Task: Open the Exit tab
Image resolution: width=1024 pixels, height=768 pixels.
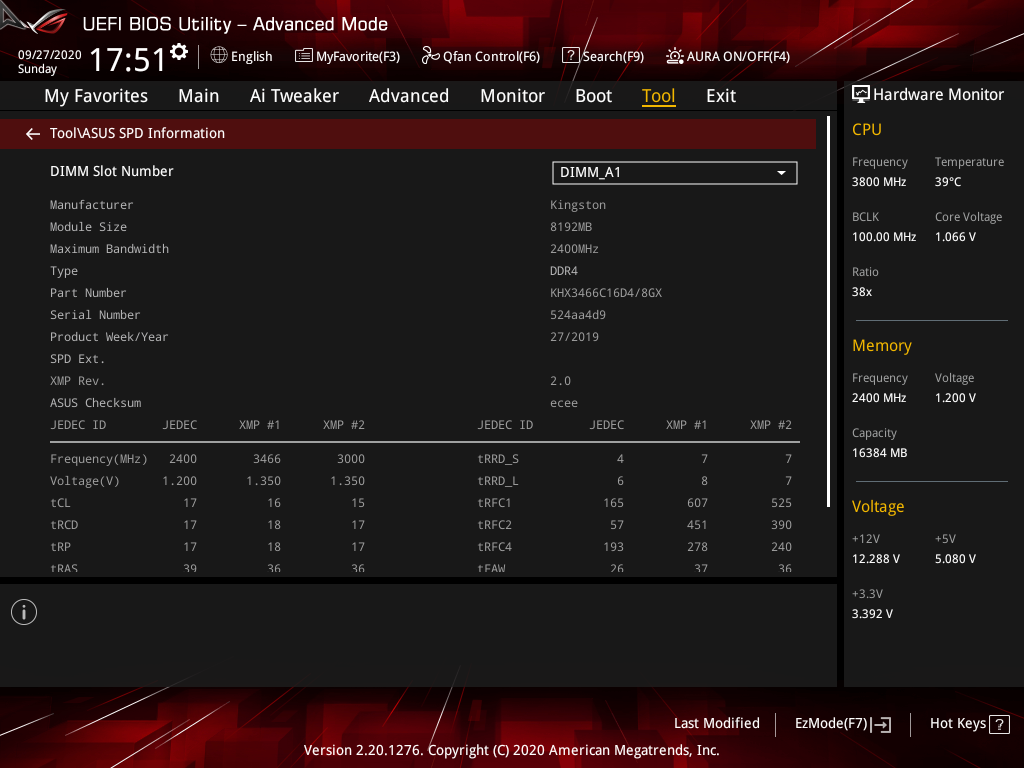Action: [x=721, y=96]
